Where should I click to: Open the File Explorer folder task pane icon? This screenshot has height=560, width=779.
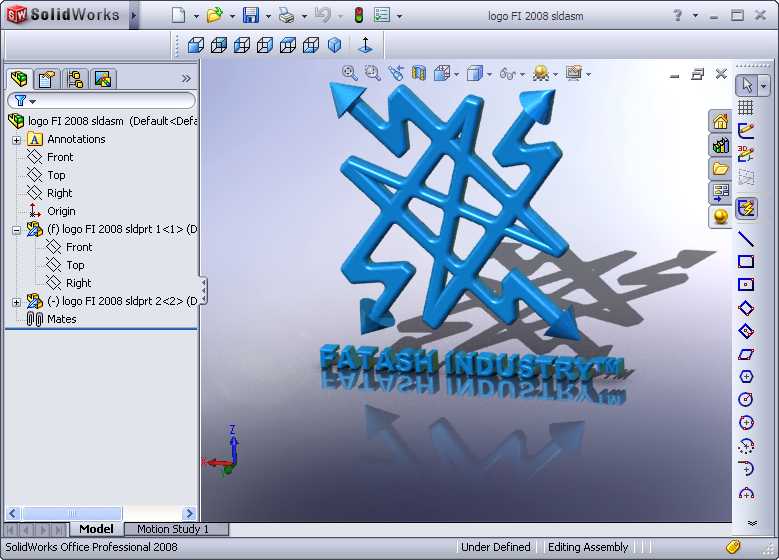[720, 169]
